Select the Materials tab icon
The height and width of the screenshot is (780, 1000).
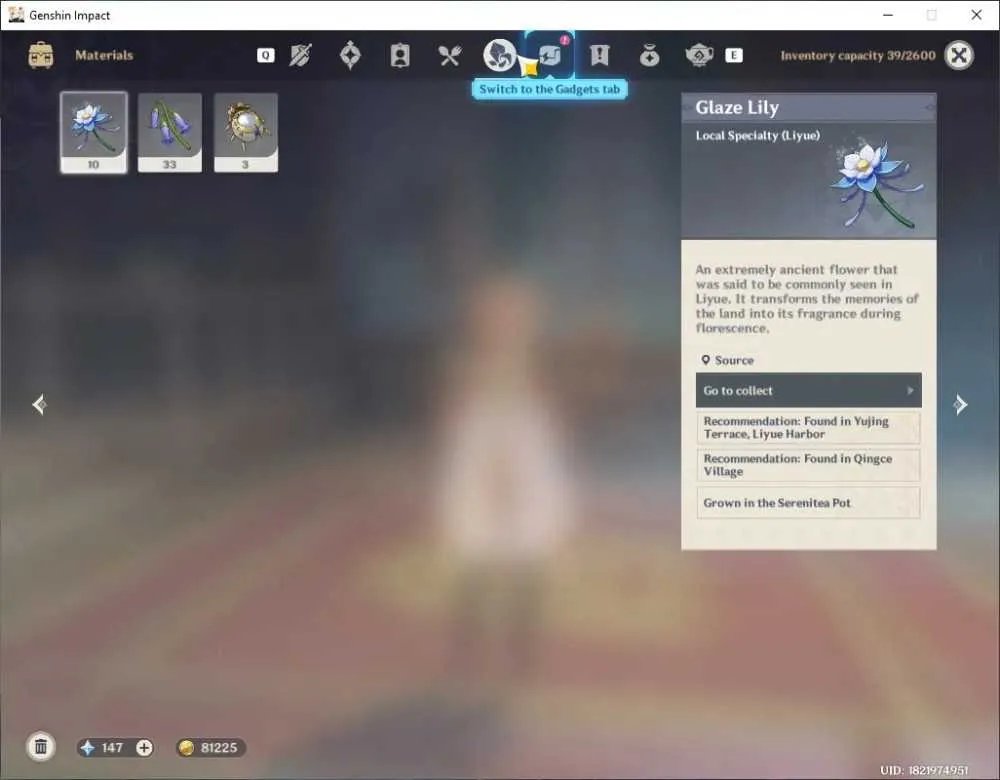click(499, 55)
